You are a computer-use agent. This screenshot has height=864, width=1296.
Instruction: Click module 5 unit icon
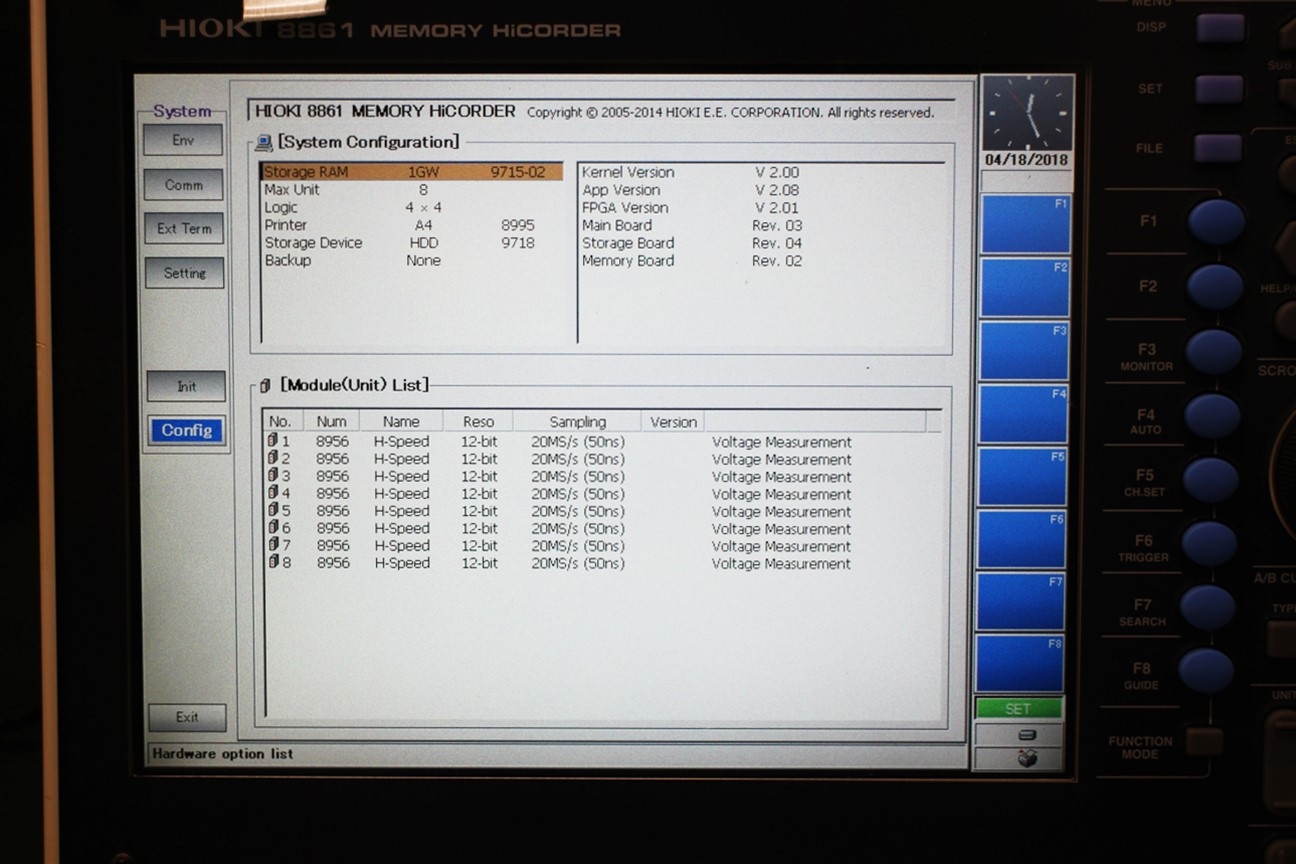(x=272, y=511)
